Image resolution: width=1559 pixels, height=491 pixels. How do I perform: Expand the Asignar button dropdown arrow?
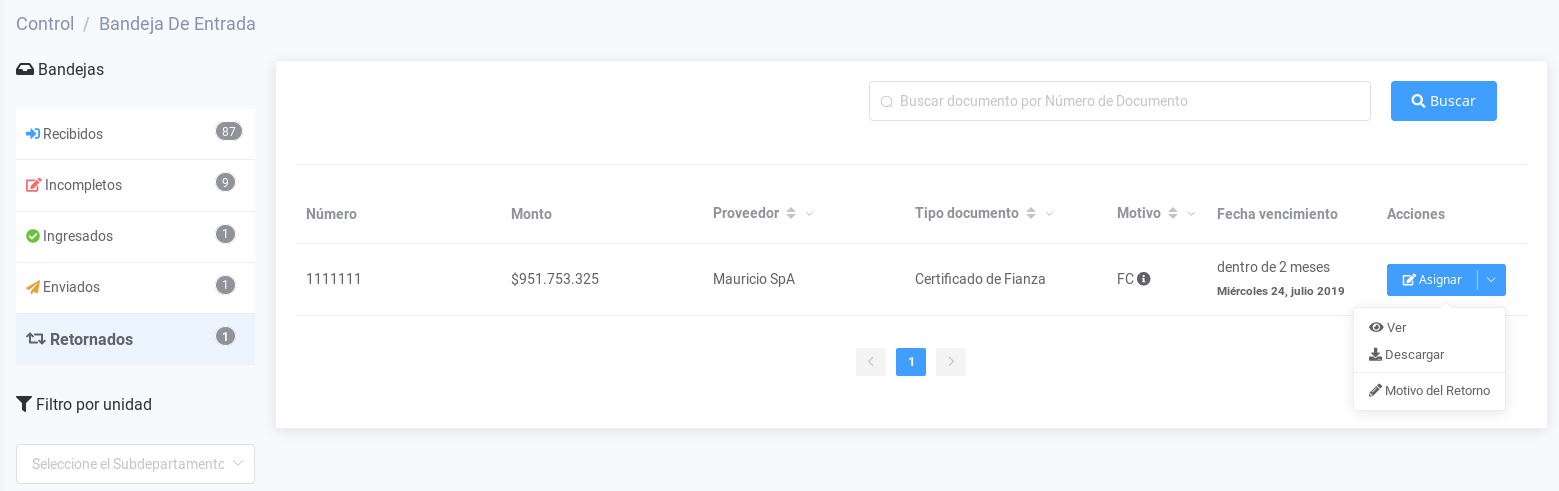point(1491,280)
